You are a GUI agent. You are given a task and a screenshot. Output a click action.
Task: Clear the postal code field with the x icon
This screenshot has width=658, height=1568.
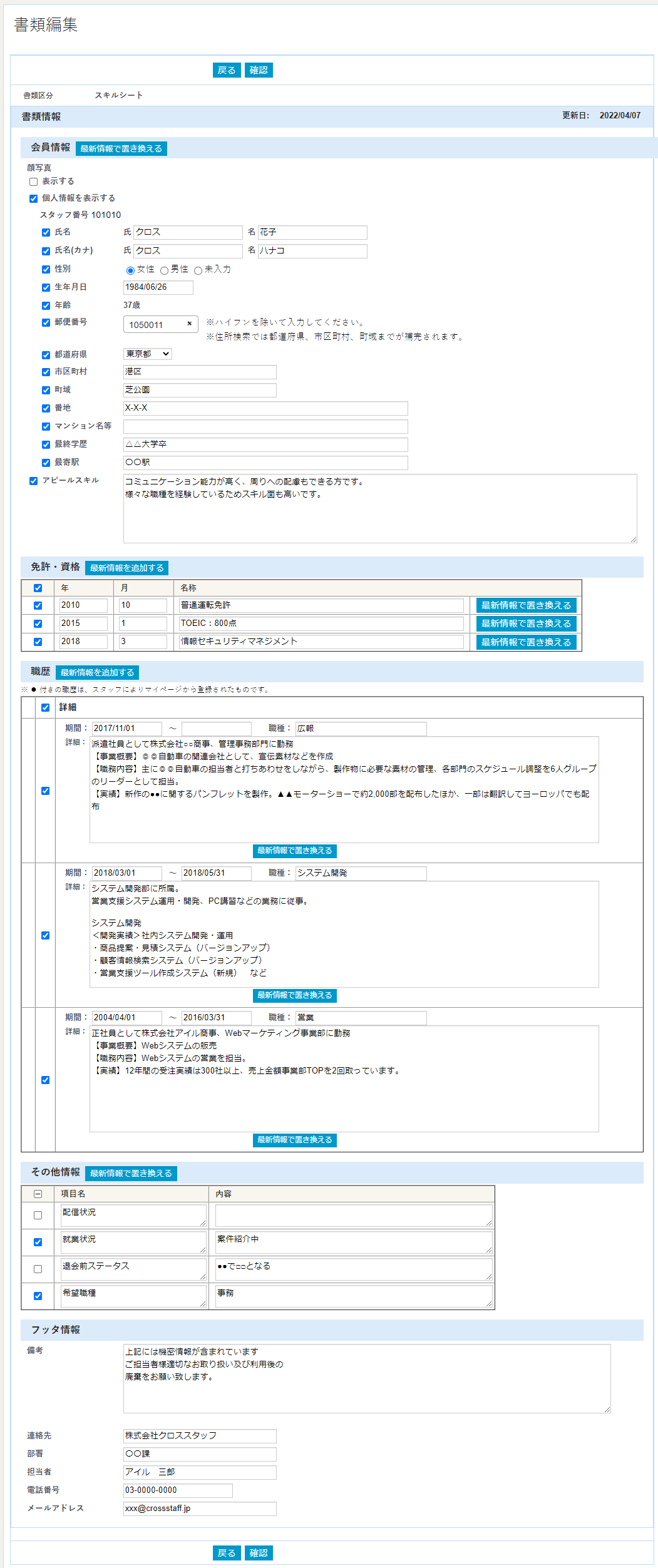[x=189, y=324]
